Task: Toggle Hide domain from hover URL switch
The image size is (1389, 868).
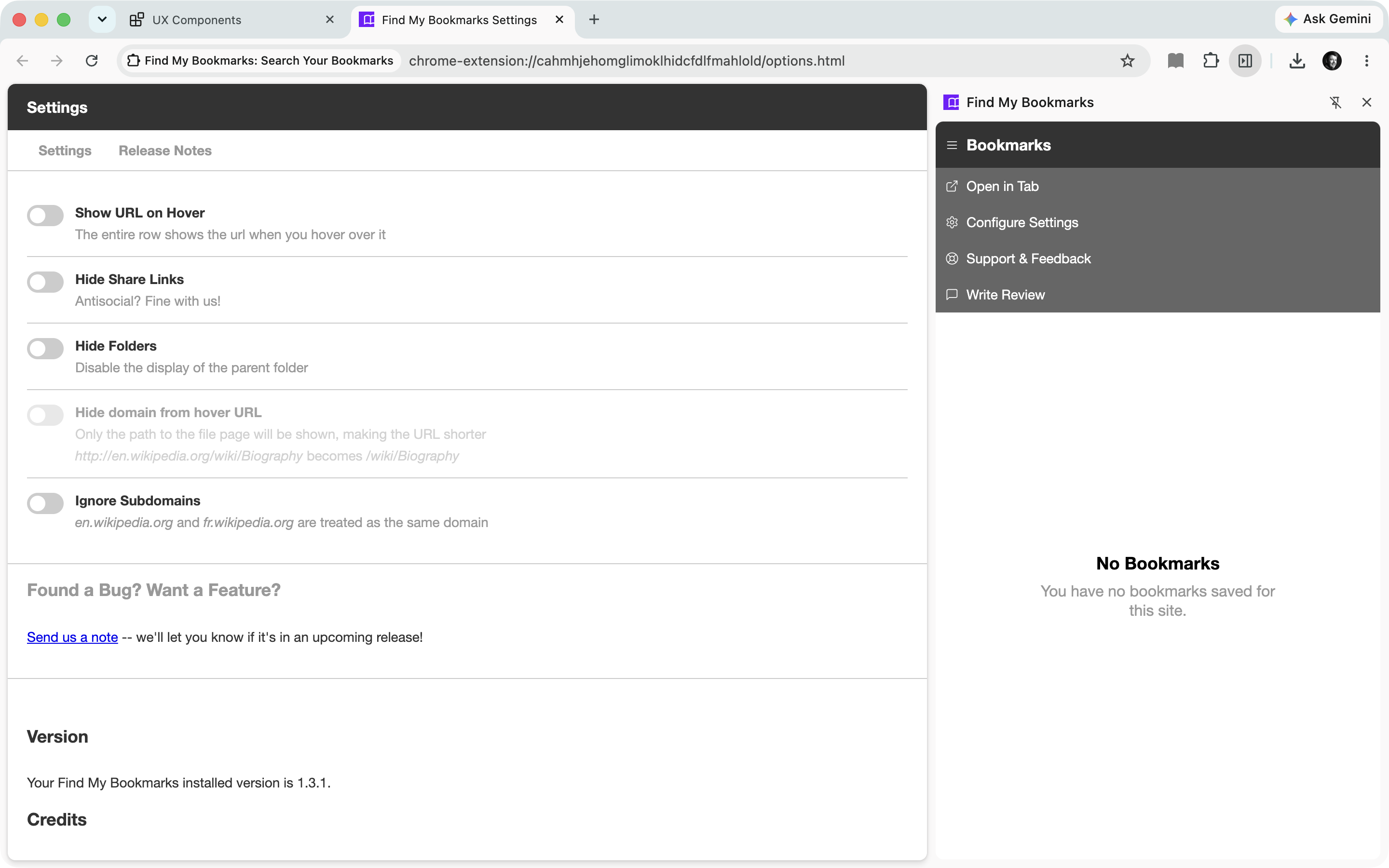Action: (x=45, y=416)
